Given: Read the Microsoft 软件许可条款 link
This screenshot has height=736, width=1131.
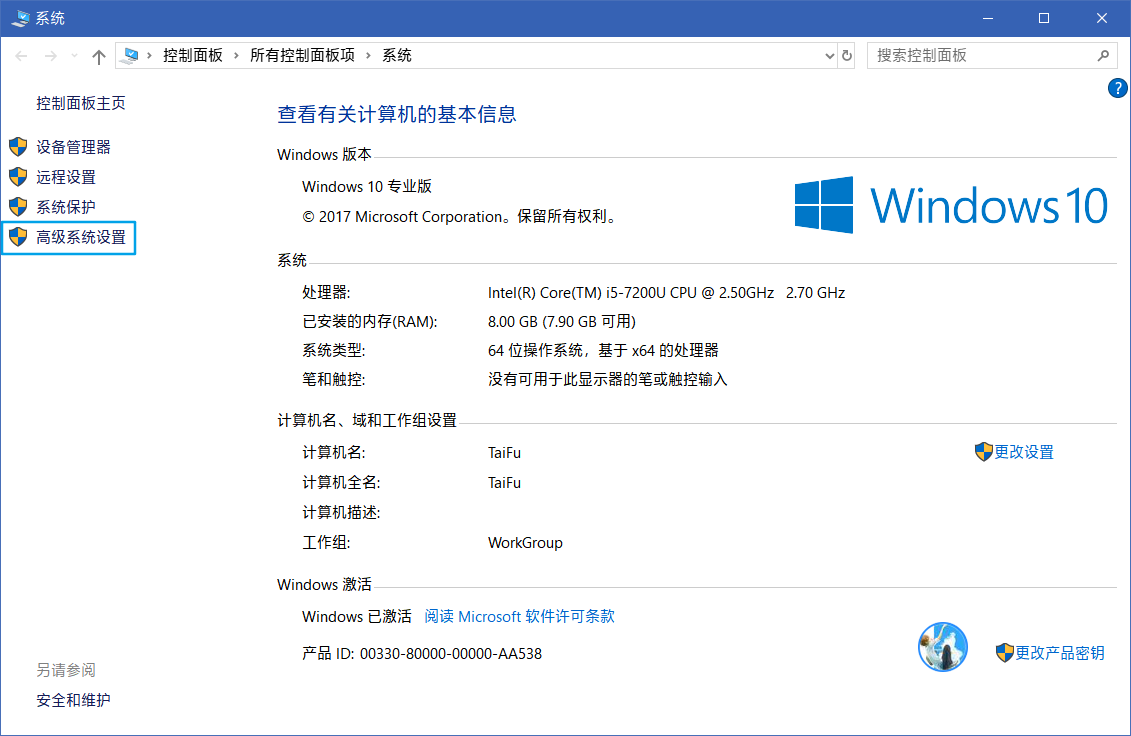Looking at the screenshot, I should (519, 616).
